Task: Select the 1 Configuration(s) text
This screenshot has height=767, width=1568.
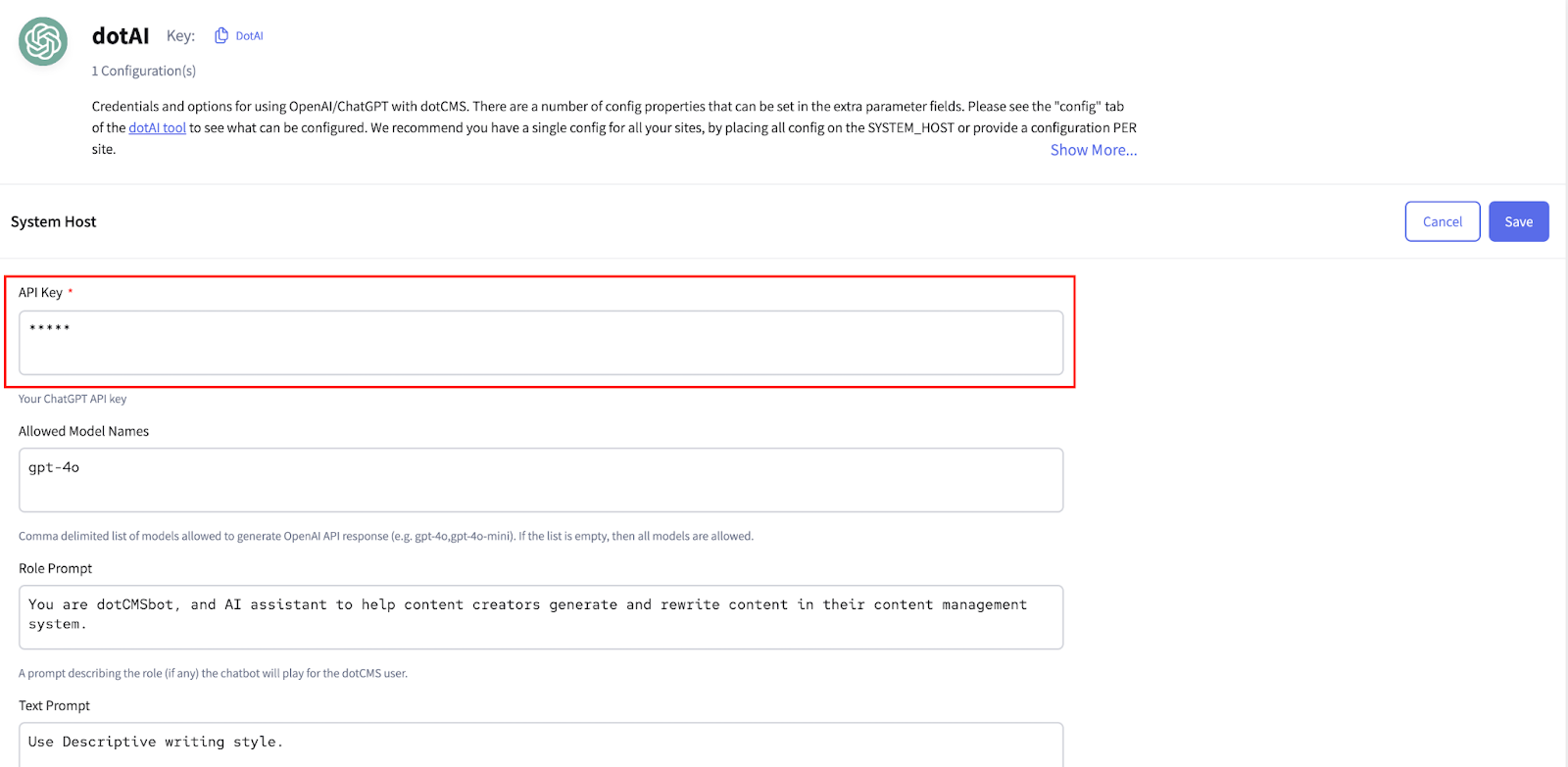Action: 144,71
